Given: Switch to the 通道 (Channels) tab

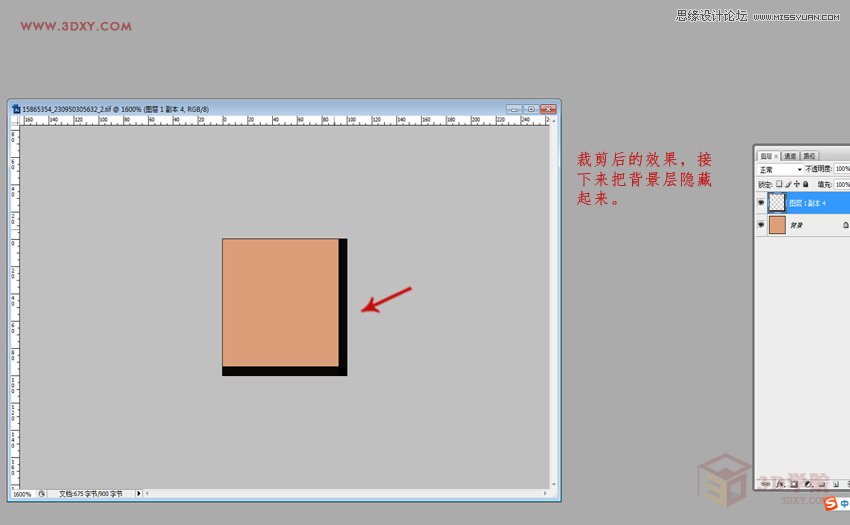Looking at the screenshot, I should tap(790, 156).
